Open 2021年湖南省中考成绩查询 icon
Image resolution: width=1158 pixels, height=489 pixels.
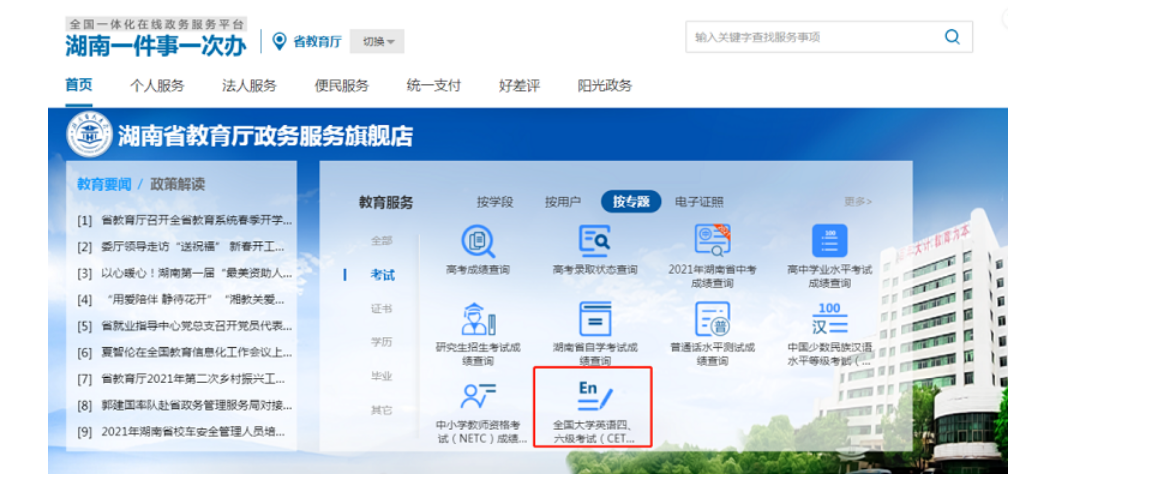point(712,240)
